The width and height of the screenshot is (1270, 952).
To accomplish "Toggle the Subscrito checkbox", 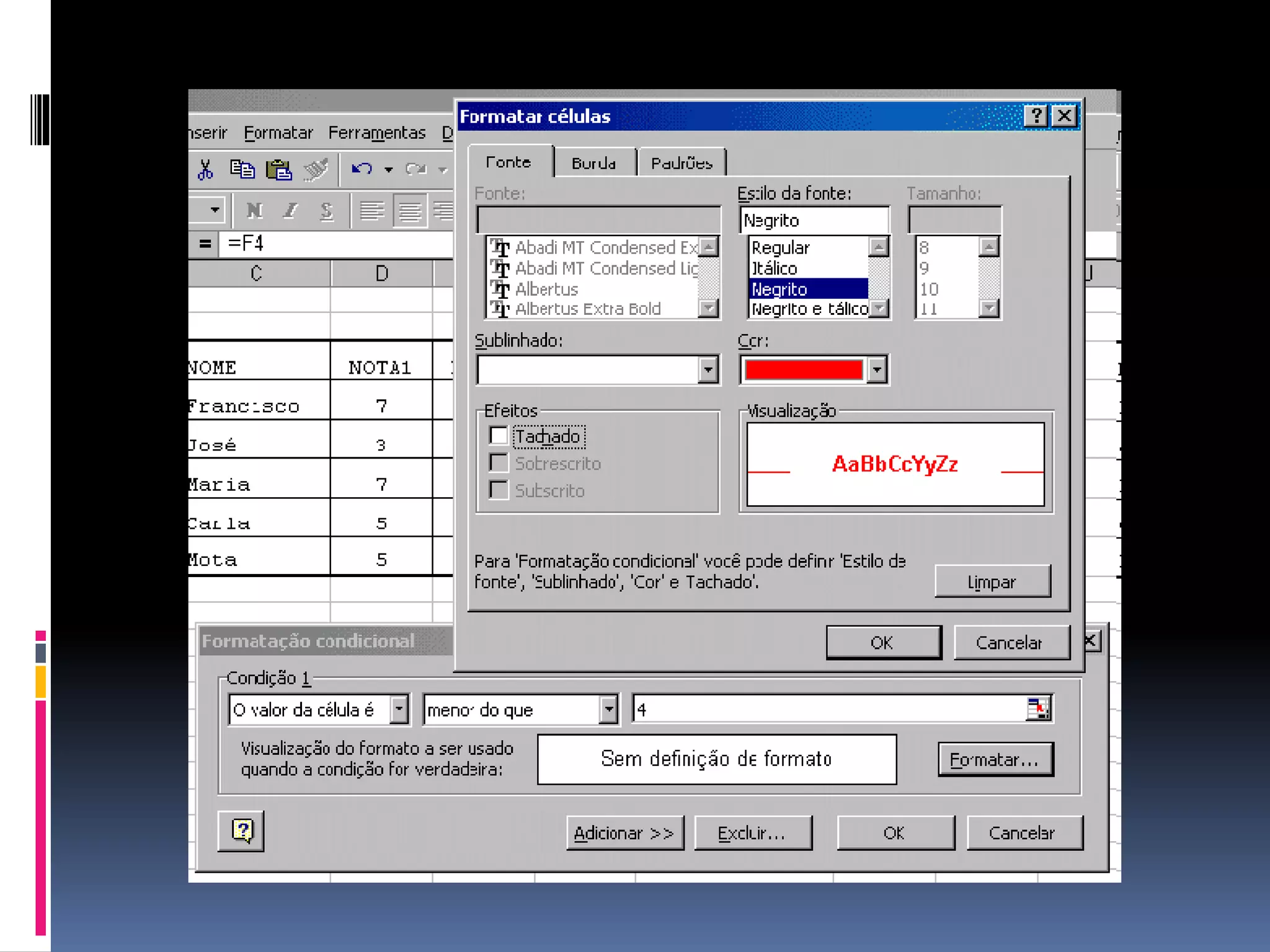I will click(x=499, y=490).
